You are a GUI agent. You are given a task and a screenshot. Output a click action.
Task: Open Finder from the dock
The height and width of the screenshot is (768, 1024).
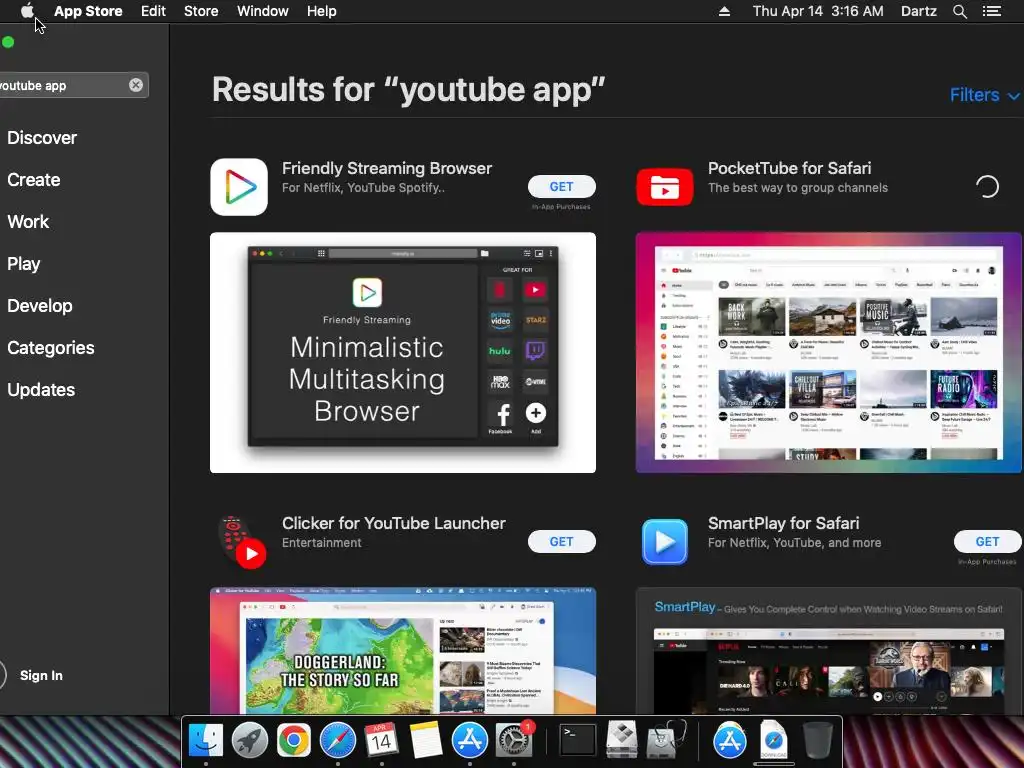coord(206,741)
